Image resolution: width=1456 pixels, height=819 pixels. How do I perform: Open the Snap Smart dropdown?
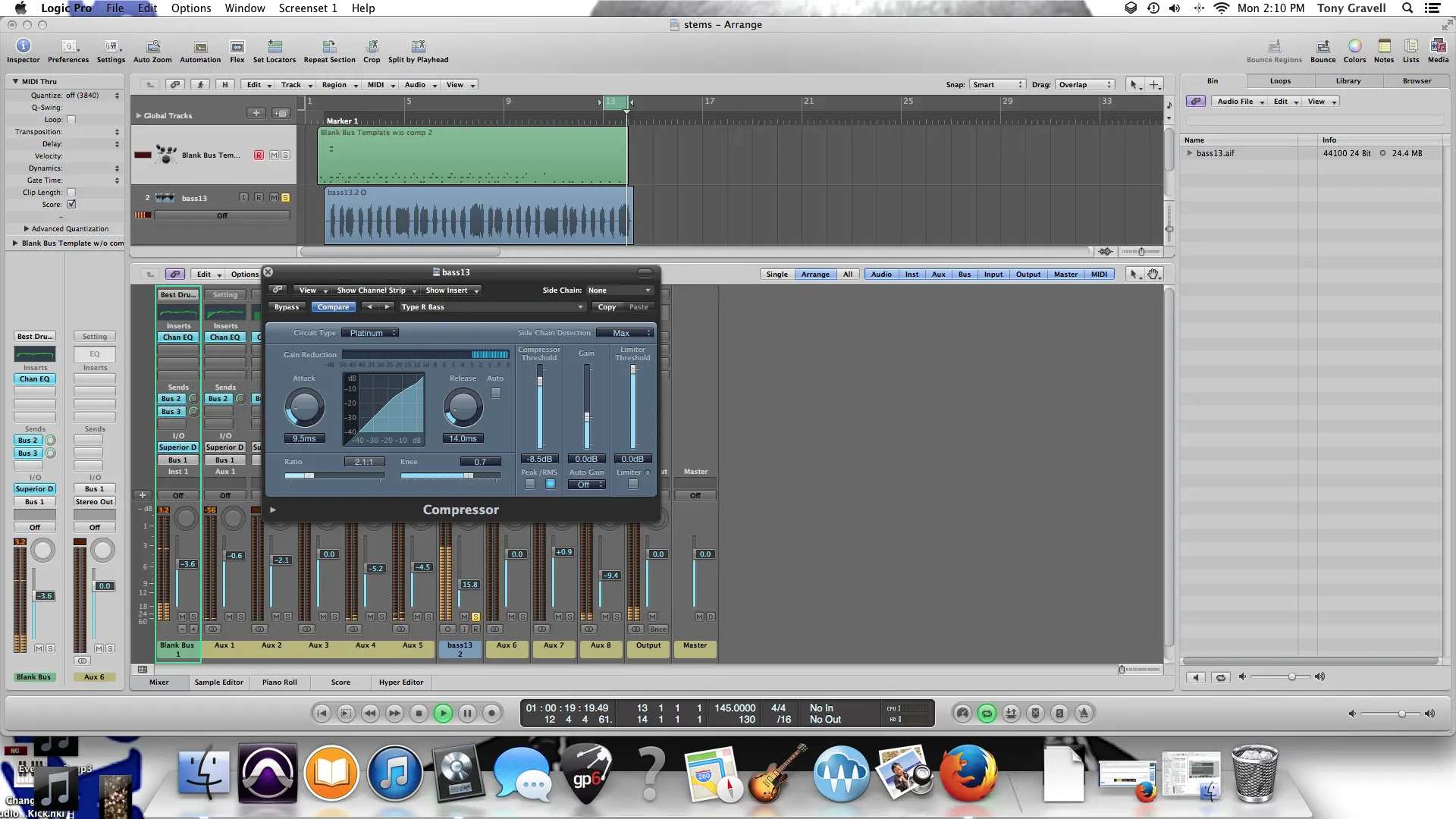(997, 85)
